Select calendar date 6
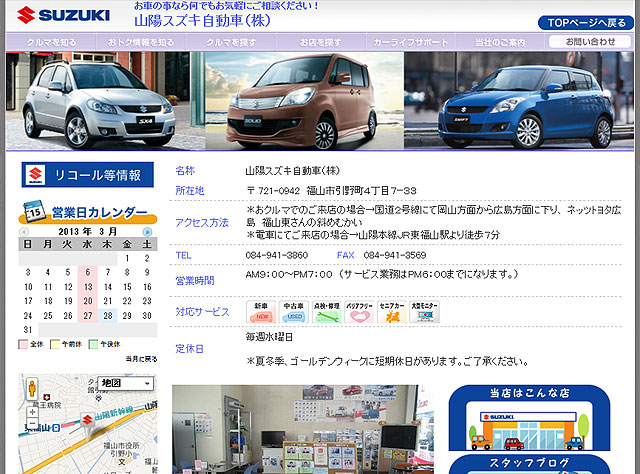 tap(88, 272)
